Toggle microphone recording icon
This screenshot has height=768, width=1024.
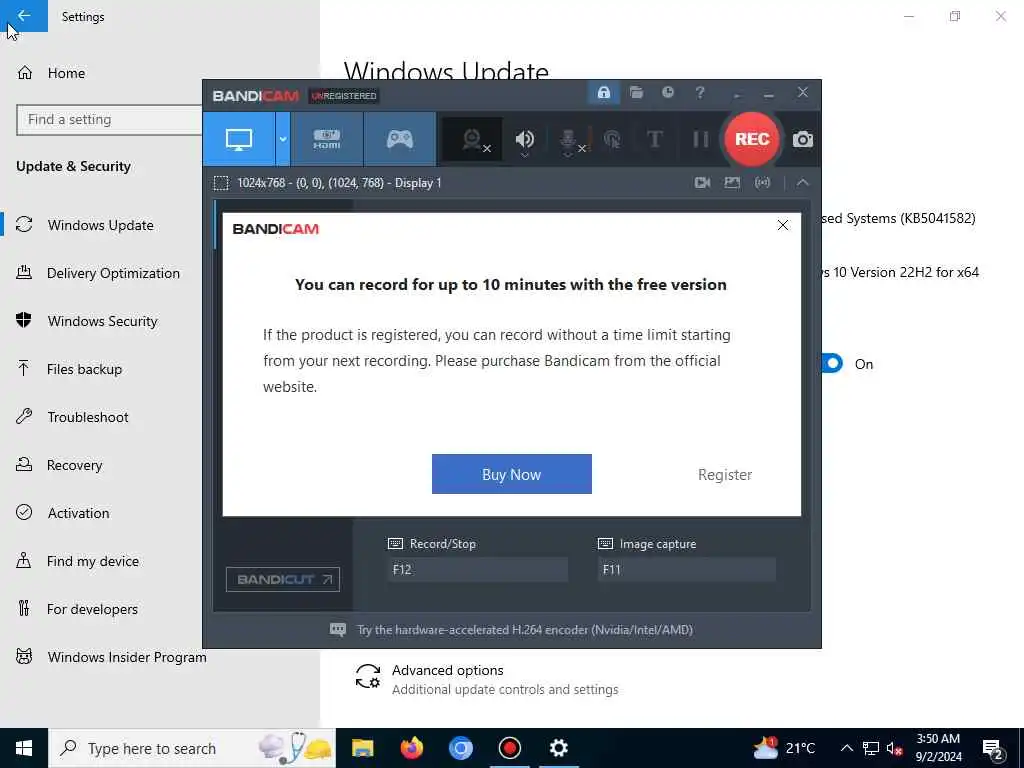click(568, 139)
